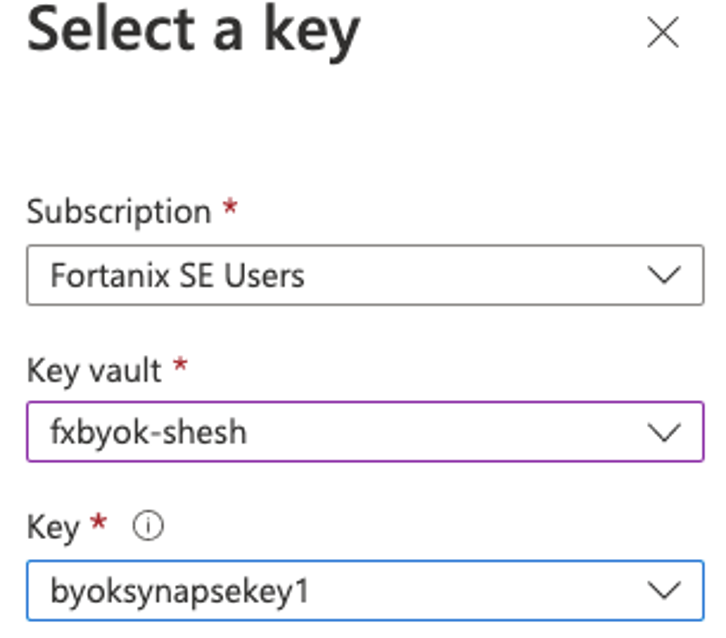Screen dimensions: 726x638
Task: Open the Fortanix SE Users subscription combo box
Action: (365, 275)
